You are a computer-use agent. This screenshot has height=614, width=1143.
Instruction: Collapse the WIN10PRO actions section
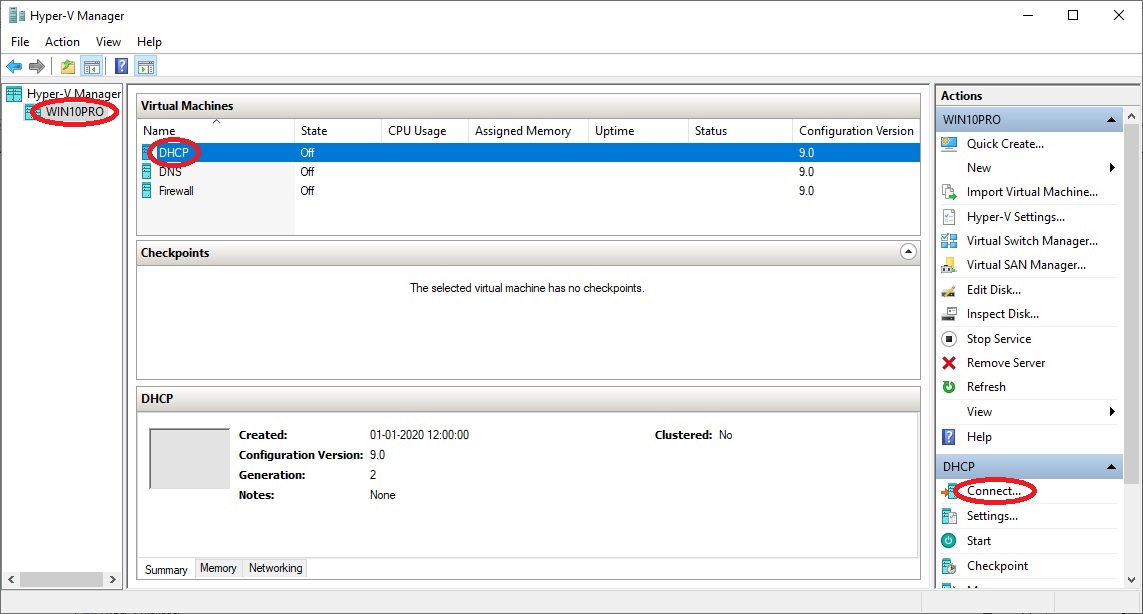click(1111, 120)
